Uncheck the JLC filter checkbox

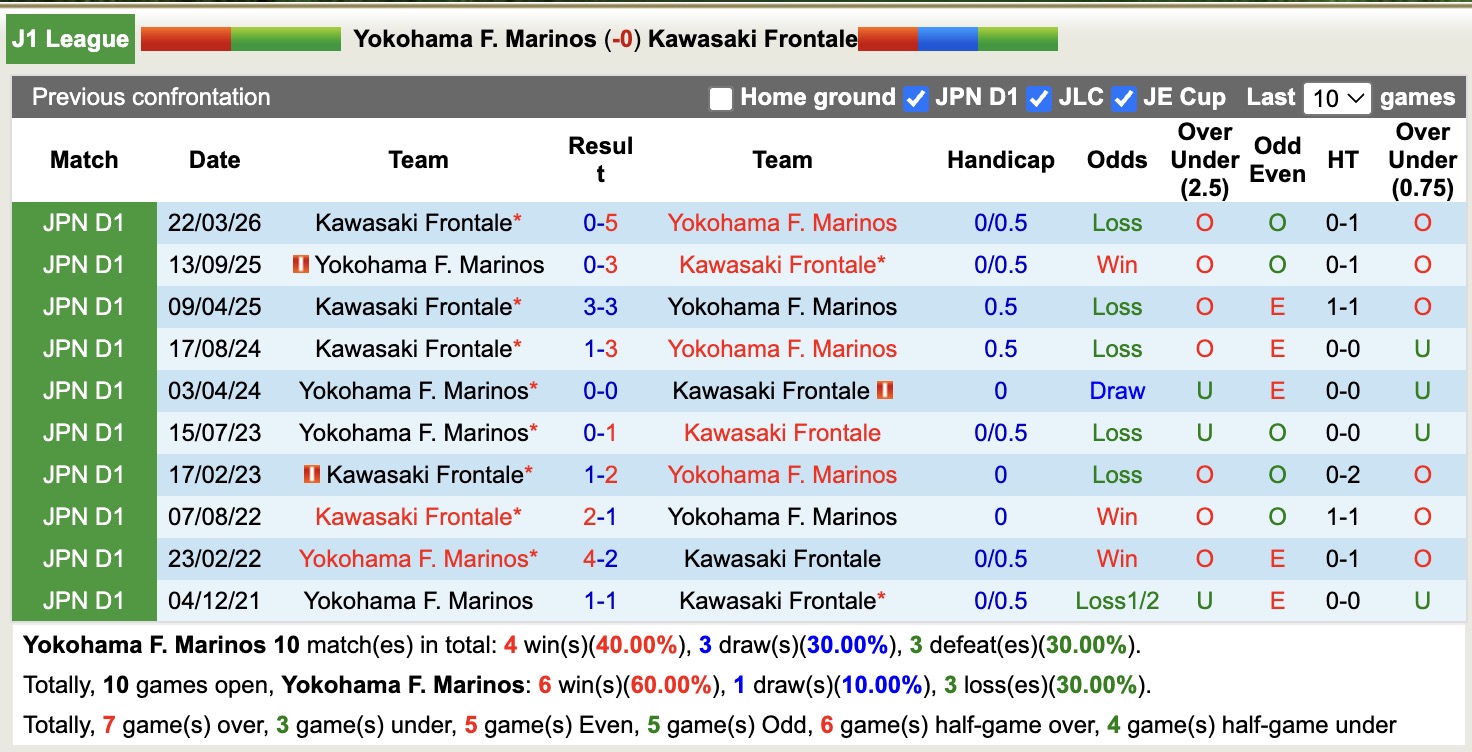[1040, 97]
